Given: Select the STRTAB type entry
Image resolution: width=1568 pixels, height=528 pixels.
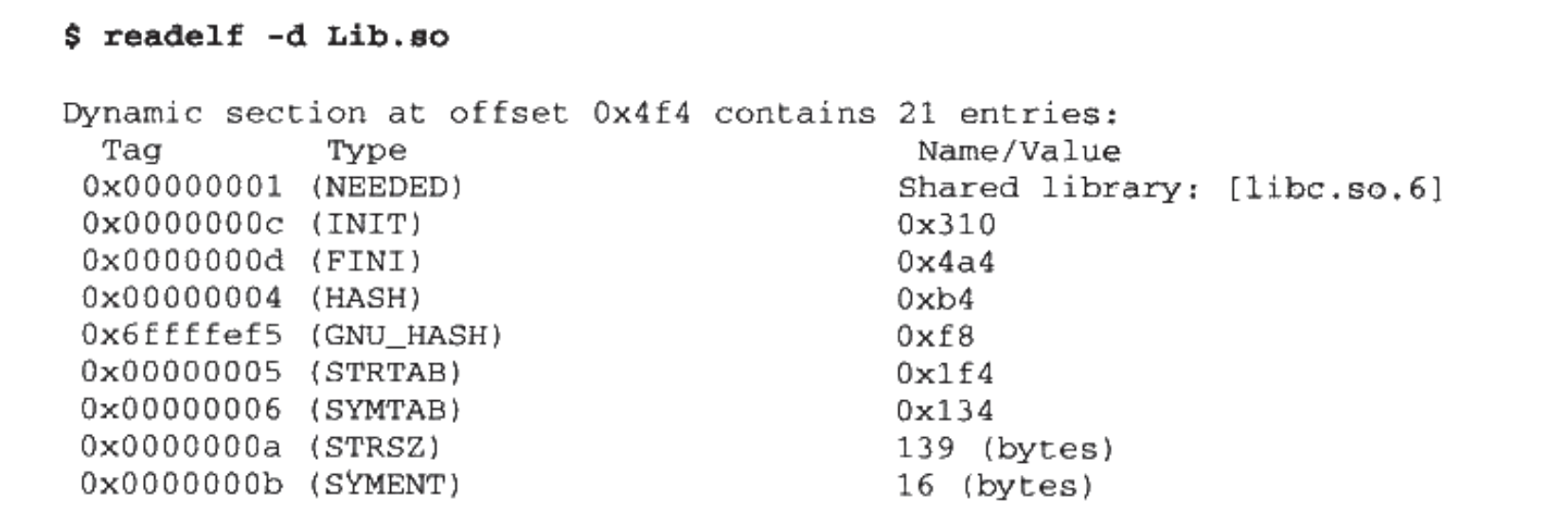Looking at the screenshot, I should coord(385,372).
